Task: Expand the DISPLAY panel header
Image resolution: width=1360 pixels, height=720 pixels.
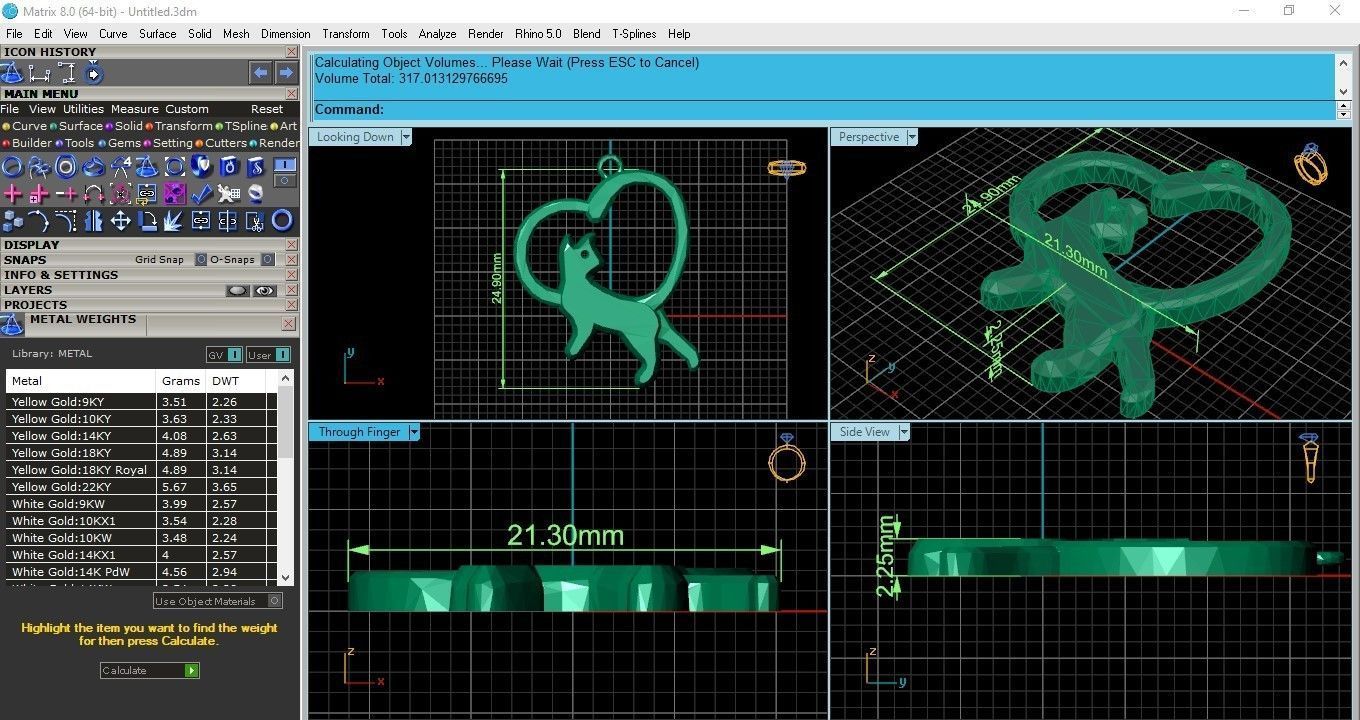Action: coord(149,245)
